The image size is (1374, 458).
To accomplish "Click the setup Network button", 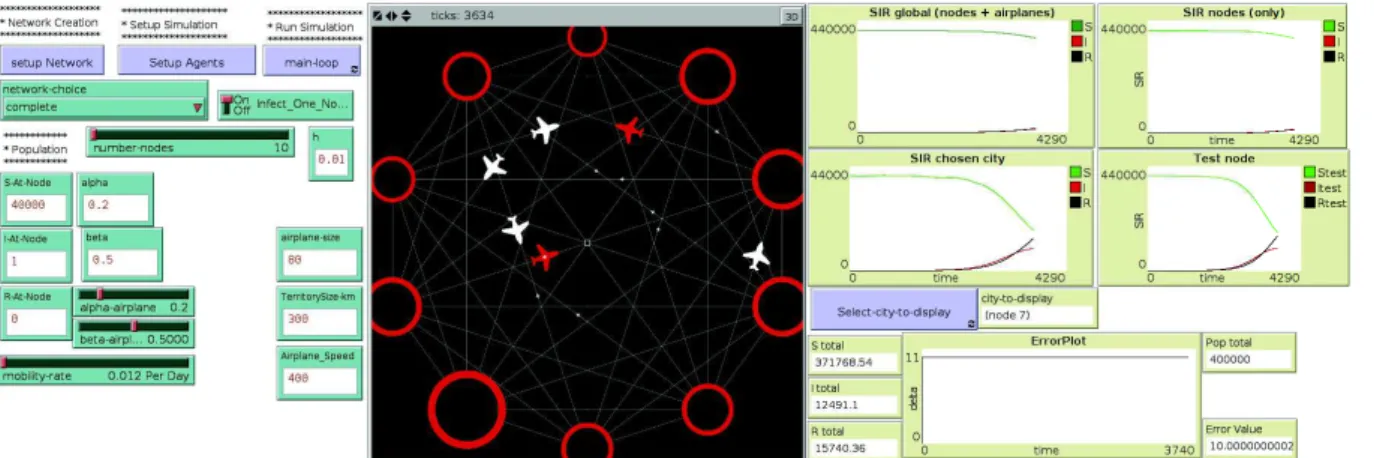I will pyautogui.click(x=52, y=61).
